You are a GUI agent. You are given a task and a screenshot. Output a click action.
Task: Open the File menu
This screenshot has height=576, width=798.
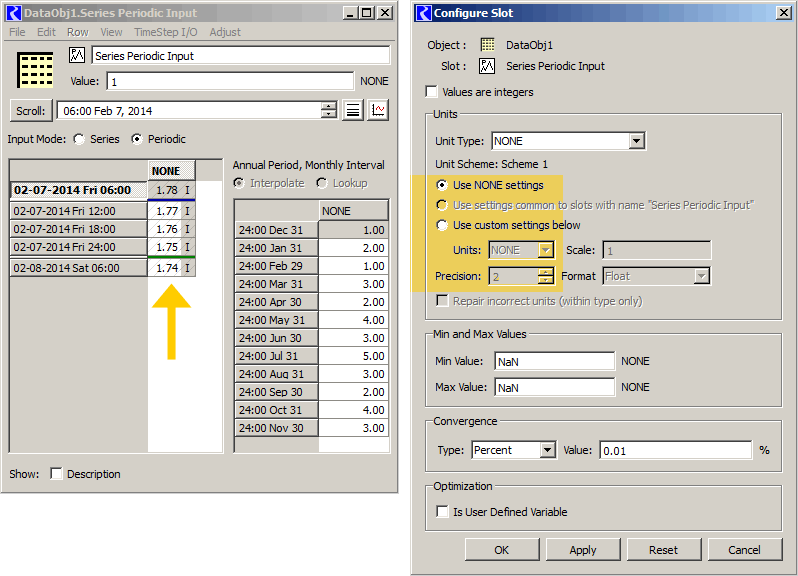click(17, 32)
